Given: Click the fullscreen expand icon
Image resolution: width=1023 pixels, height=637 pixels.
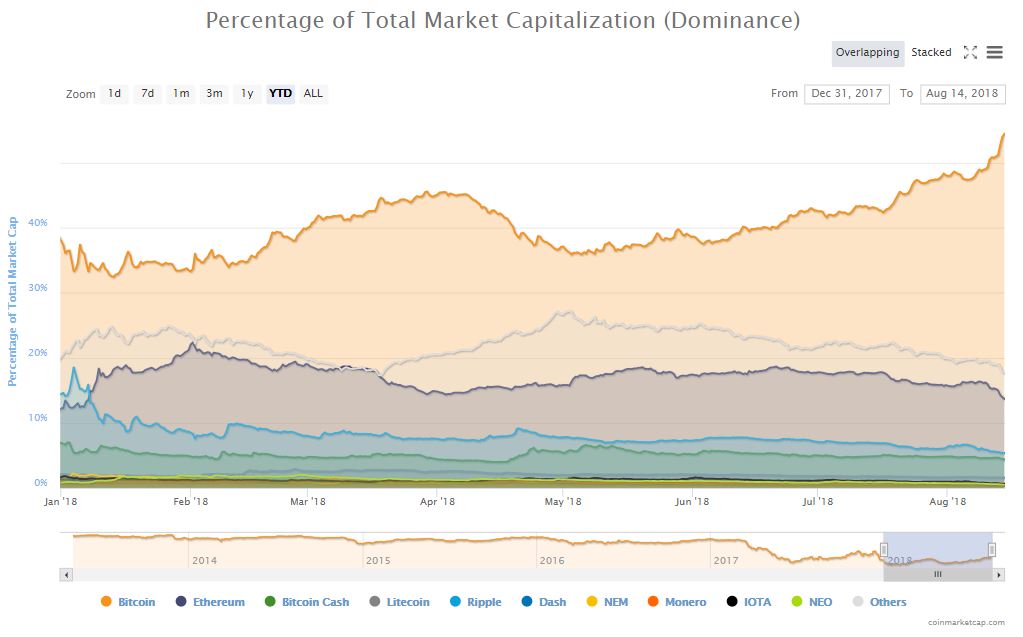Looking at the screenshot, I should [970, 52].
